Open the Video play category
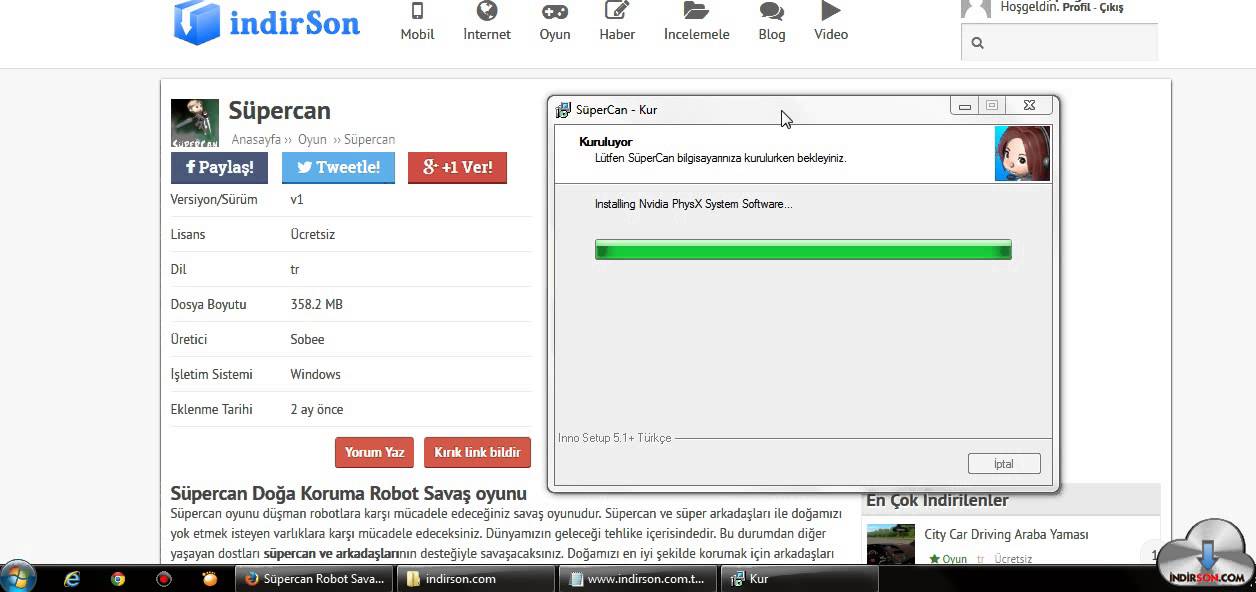1256x592 pixels. click(831, 22)
